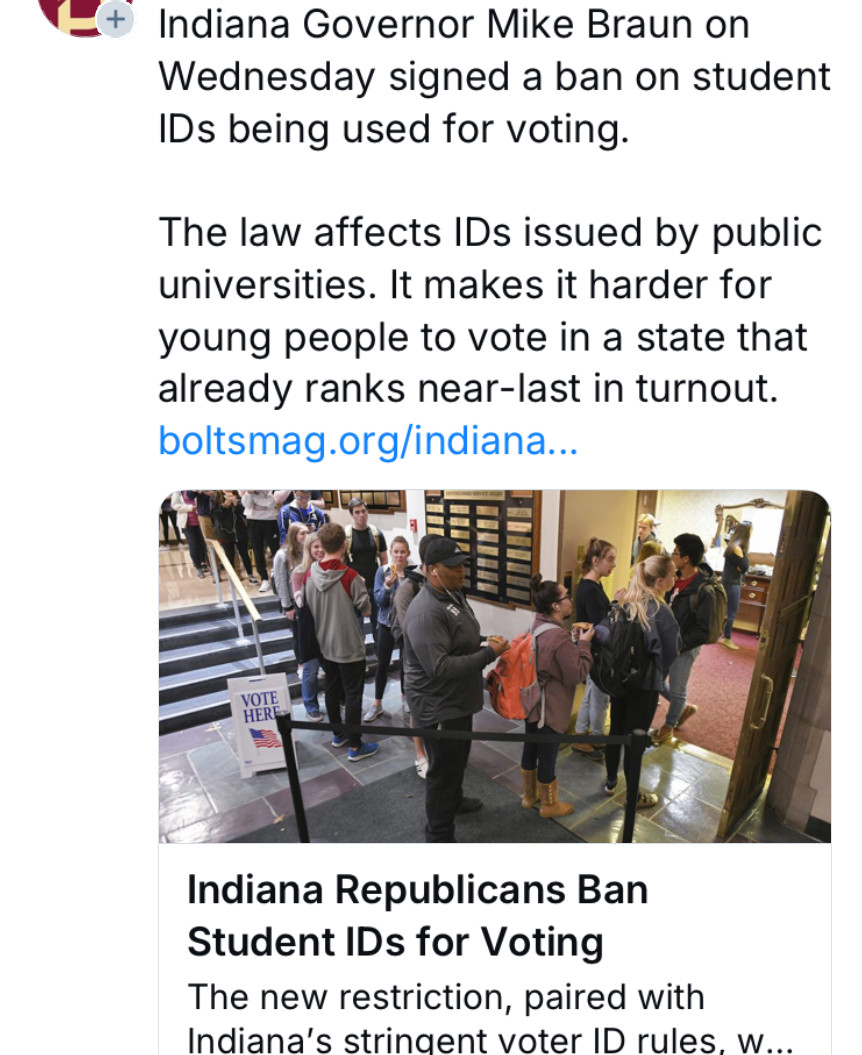The height and width of the screenshot is (1055, 862).
Task: Open the boltsmag.org/indiana link
Action: [x=368, y=441]
